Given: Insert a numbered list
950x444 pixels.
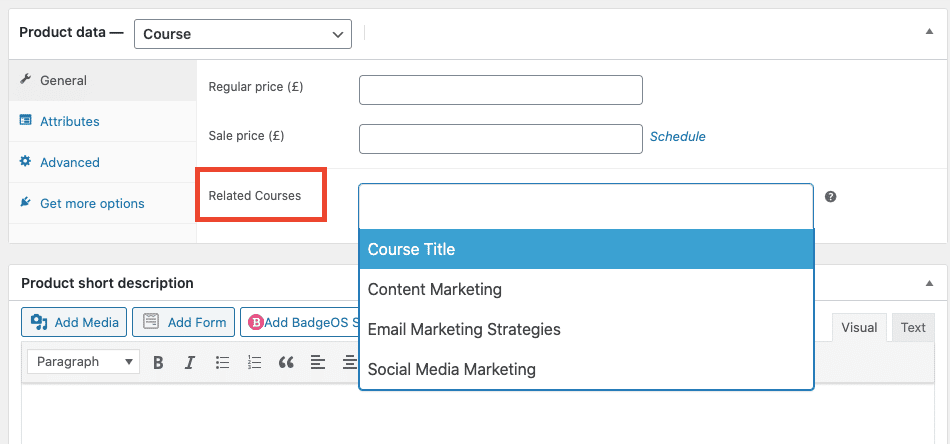Looking at the screenshot, I should coord(254,363).
